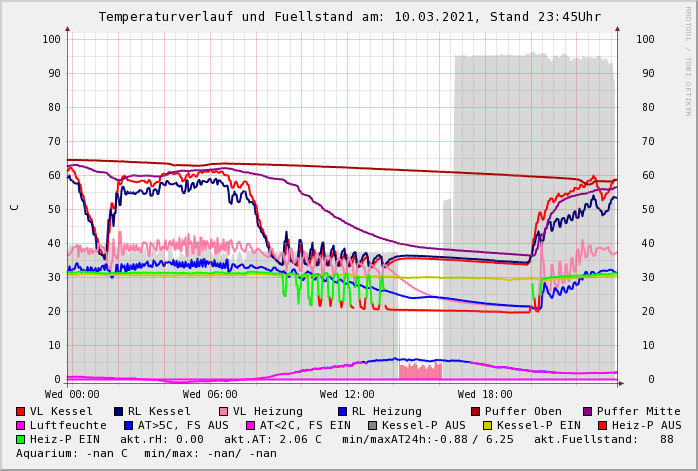Image resolution: width=698 pixels, height=471 pixels.
Task: Click the blue RL Heizung legend swatch
Action: 343,411
